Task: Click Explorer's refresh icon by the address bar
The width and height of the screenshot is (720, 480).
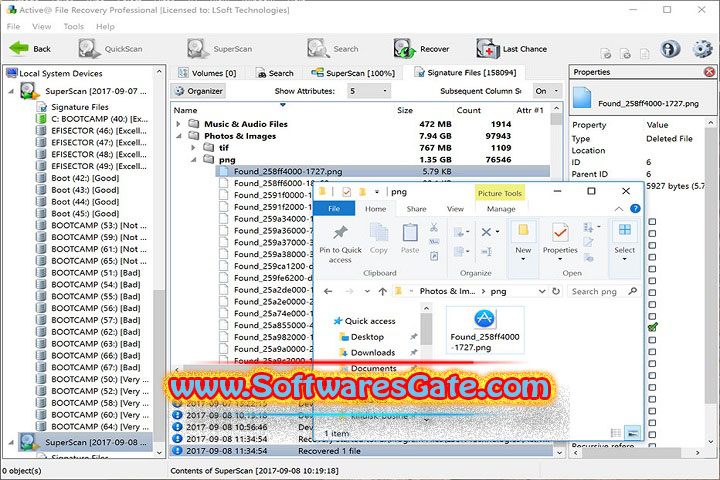Action: coord(556,291)
